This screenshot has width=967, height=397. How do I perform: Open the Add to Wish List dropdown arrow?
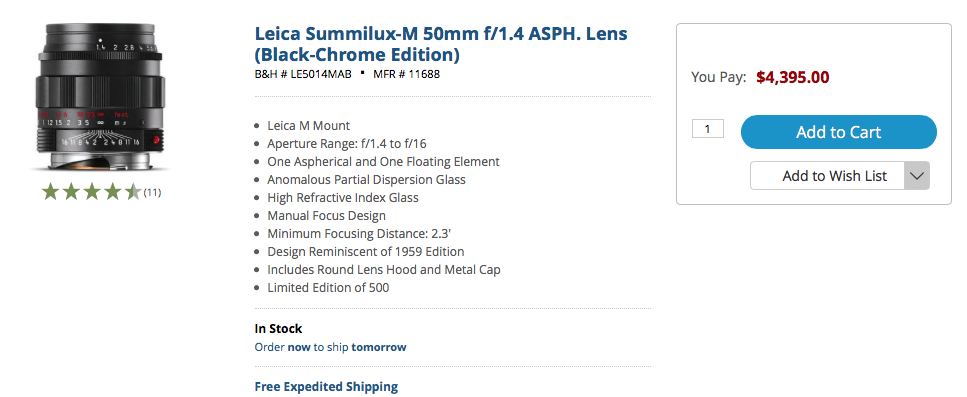[x=916, y=176]
